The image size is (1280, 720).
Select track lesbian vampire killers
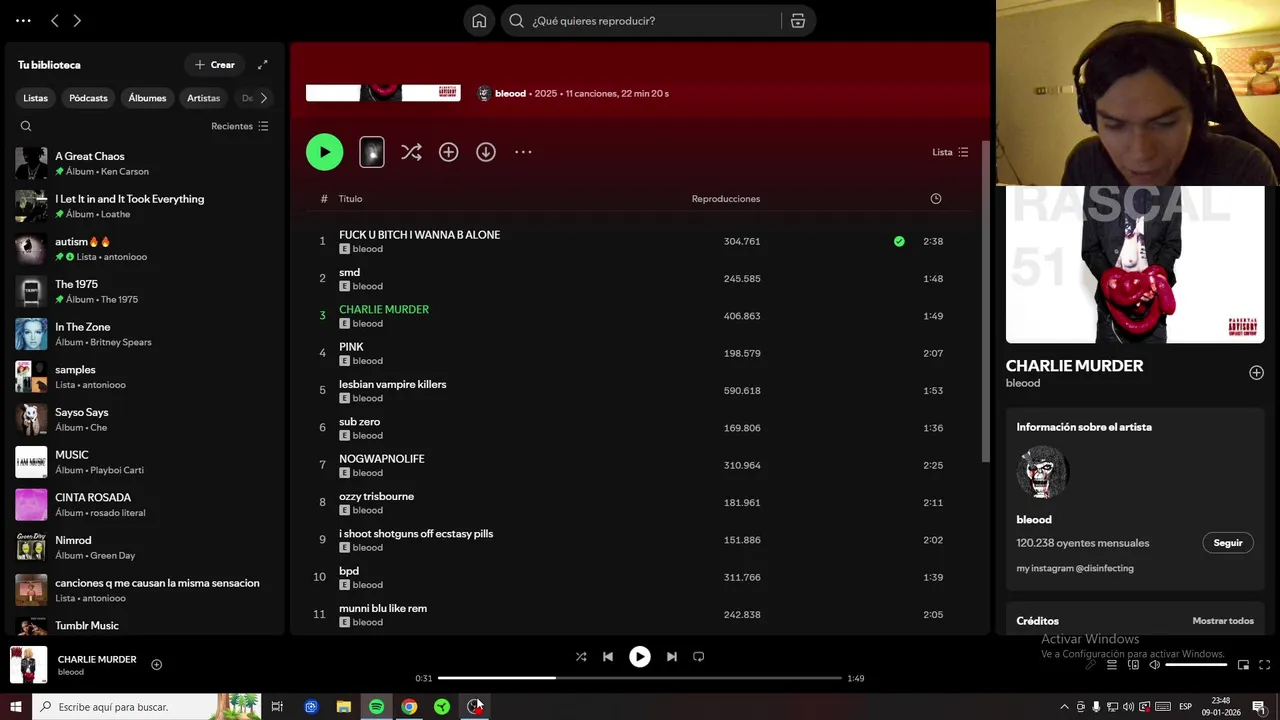[x=638, y=391]
